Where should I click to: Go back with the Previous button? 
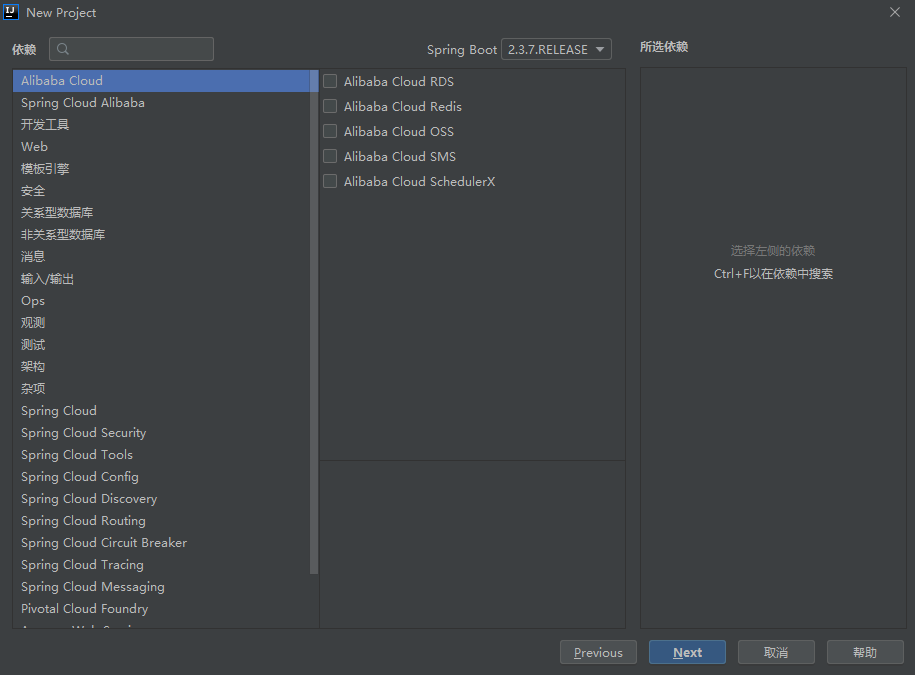[598, 653]
